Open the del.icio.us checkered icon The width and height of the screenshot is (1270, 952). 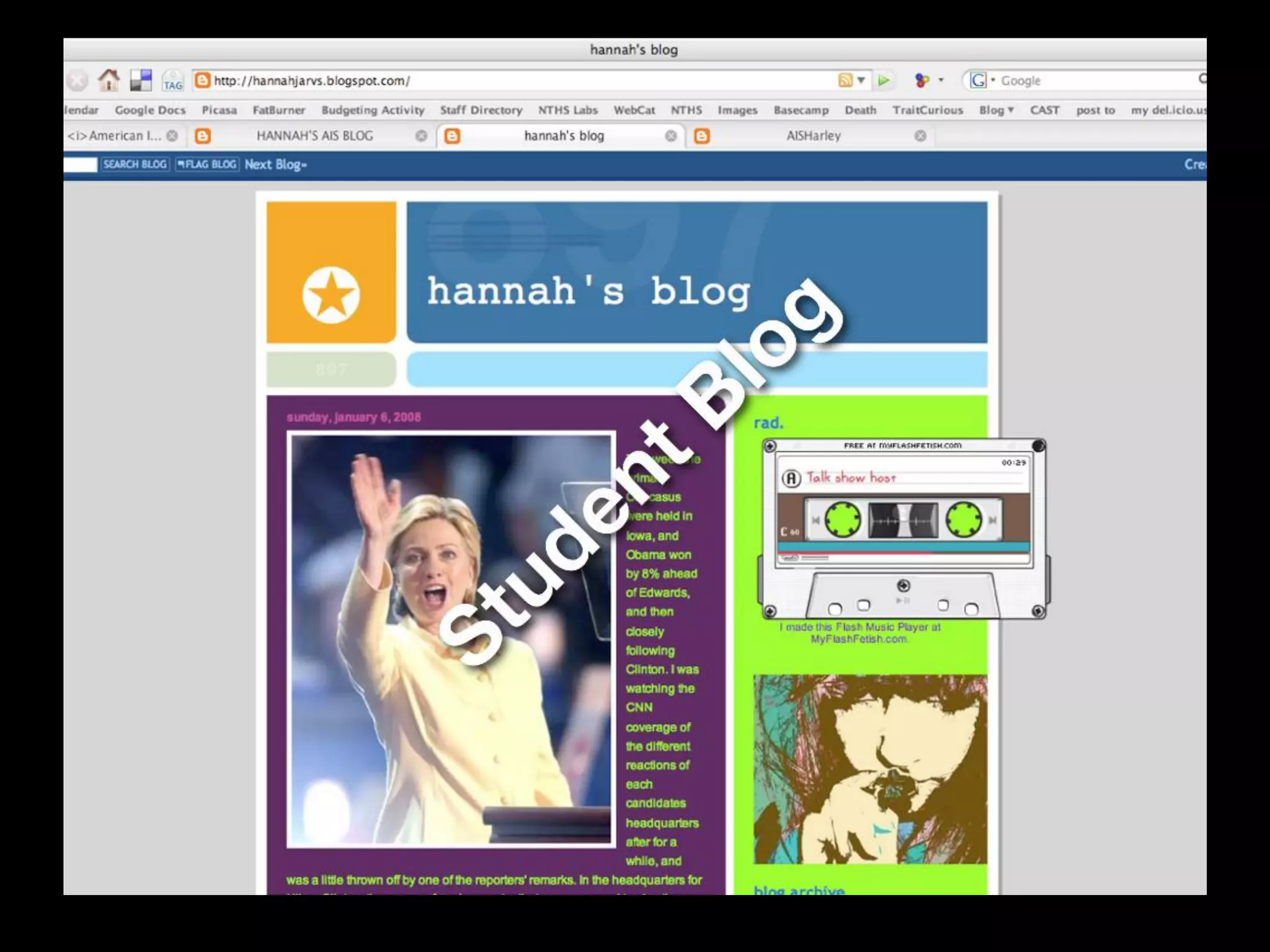141,81
